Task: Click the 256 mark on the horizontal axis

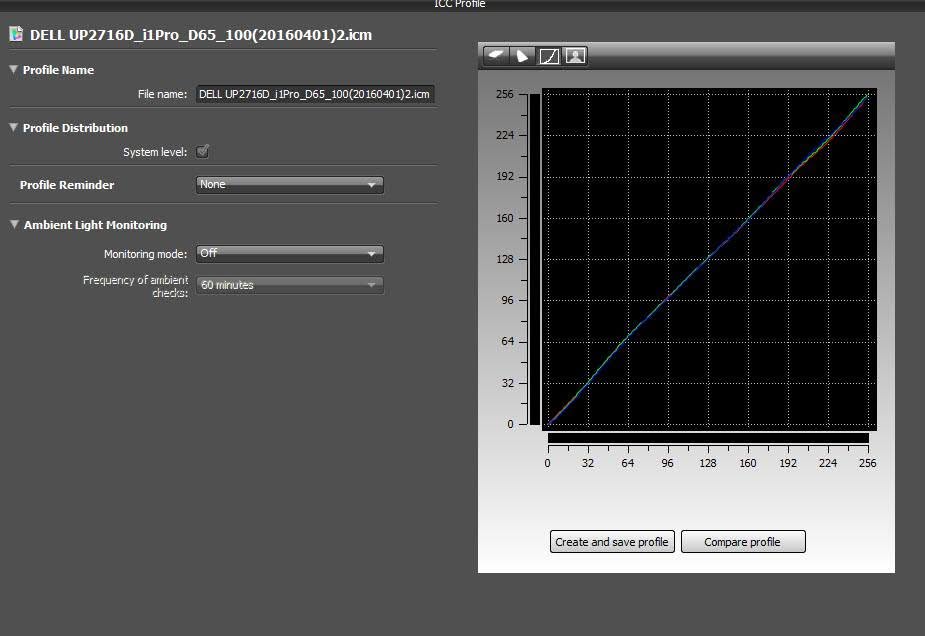Action: pyautogui.click(x=867, y=463)
